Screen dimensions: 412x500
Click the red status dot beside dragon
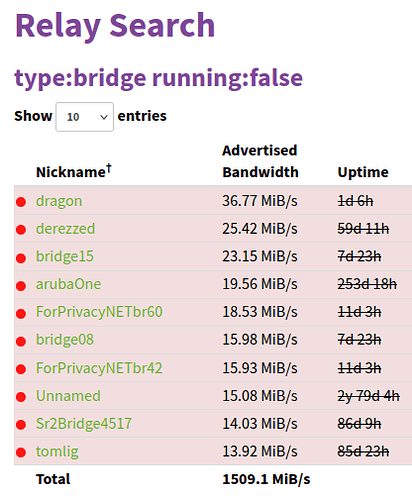pyautogui.click(x=21, y=202)
